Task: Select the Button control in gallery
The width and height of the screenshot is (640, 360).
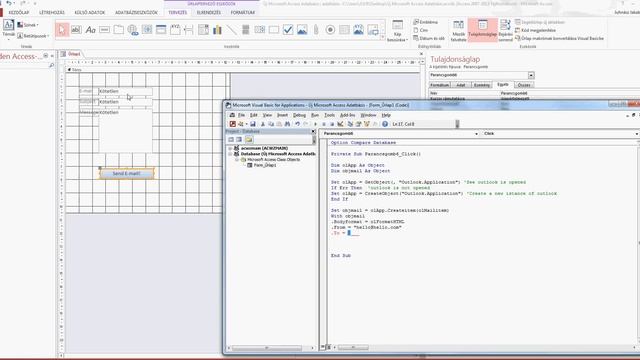Action: click(104, 30)
